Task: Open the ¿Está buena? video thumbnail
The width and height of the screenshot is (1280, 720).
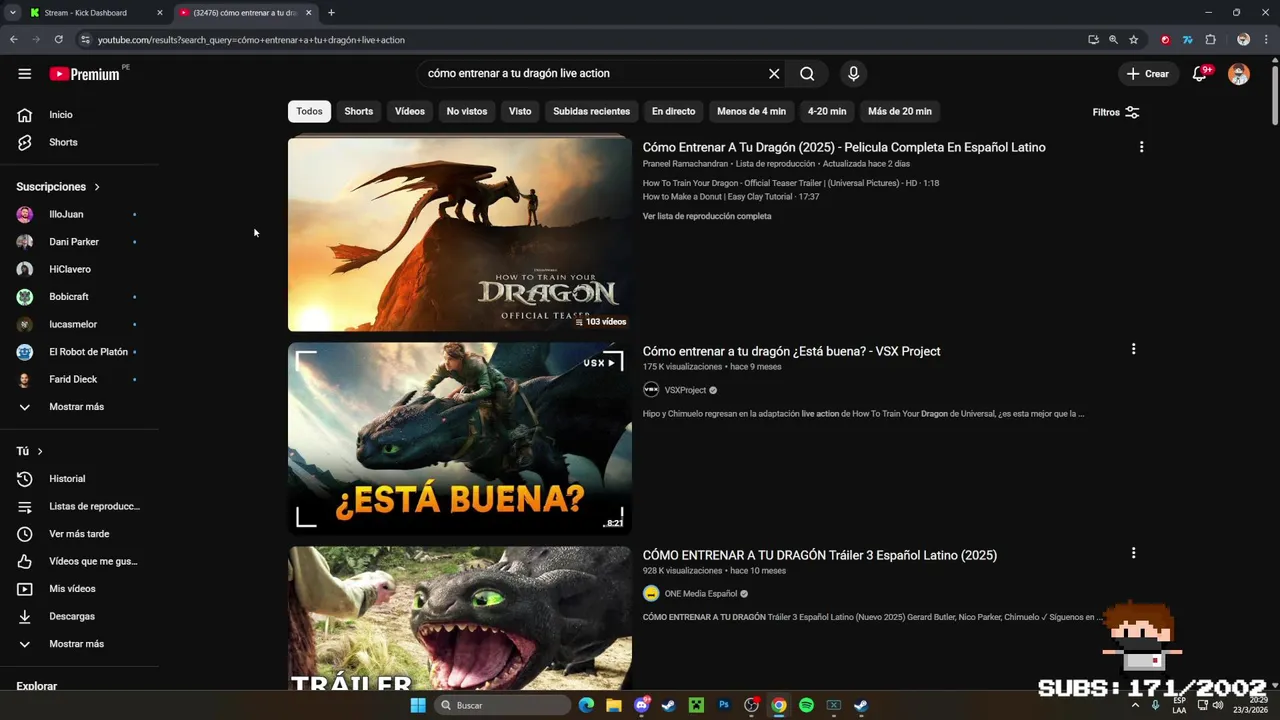Action: [460, 438]
